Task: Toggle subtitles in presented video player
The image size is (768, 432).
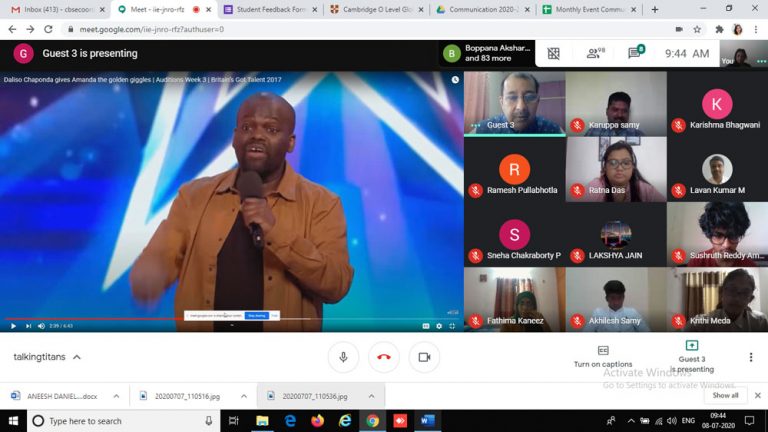Action: (426, 326)
